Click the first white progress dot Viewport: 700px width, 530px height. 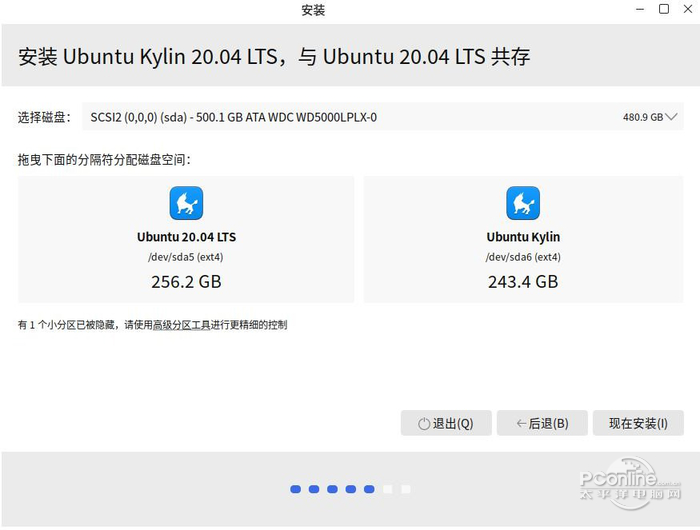click(x=387, y=489)
